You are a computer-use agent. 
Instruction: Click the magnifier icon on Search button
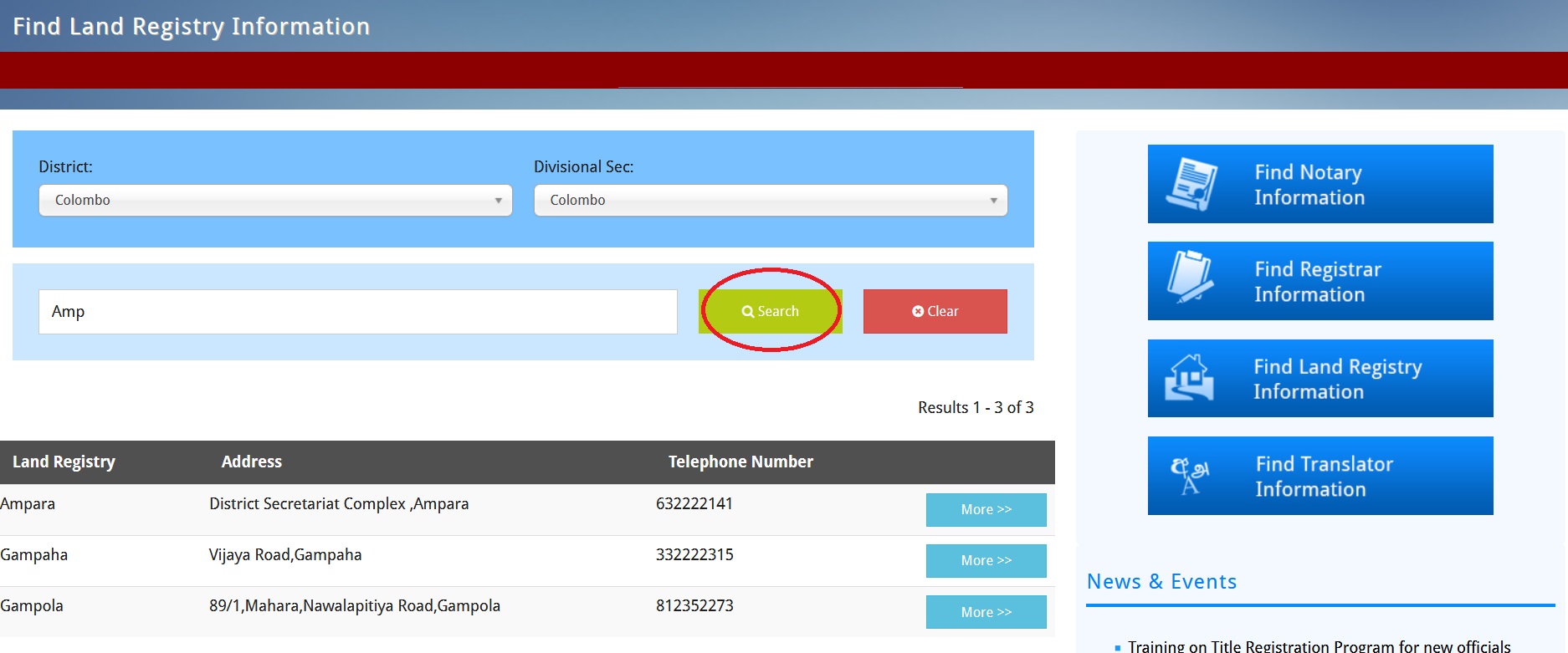coord(747,312)
